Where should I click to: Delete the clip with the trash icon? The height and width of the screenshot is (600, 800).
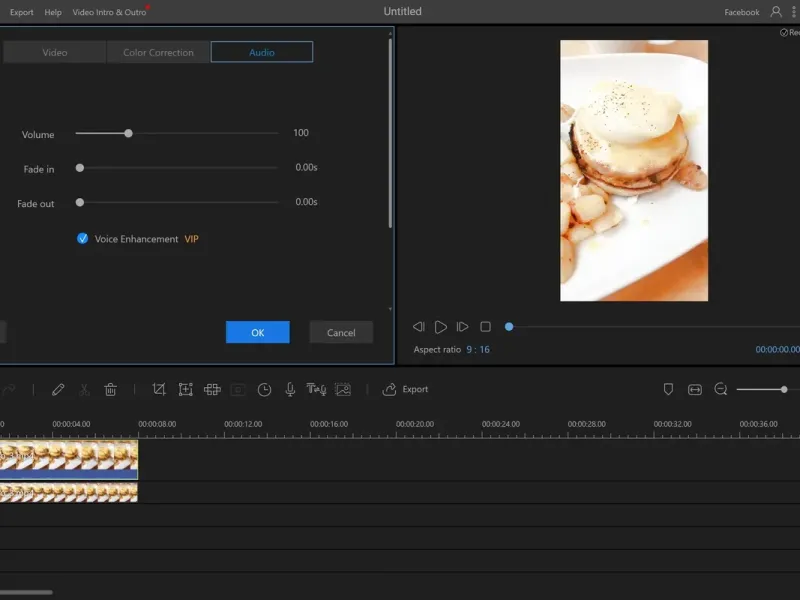[x=111, y=389]
